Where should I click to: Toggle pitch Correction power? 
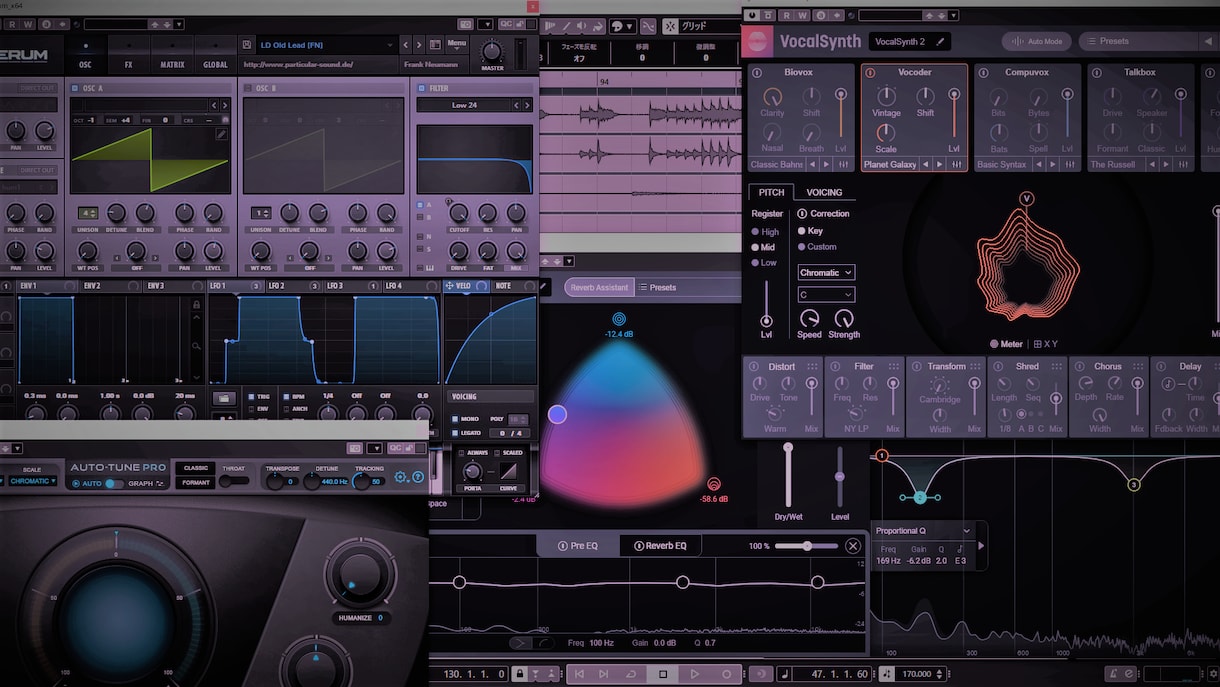(802, 214)
